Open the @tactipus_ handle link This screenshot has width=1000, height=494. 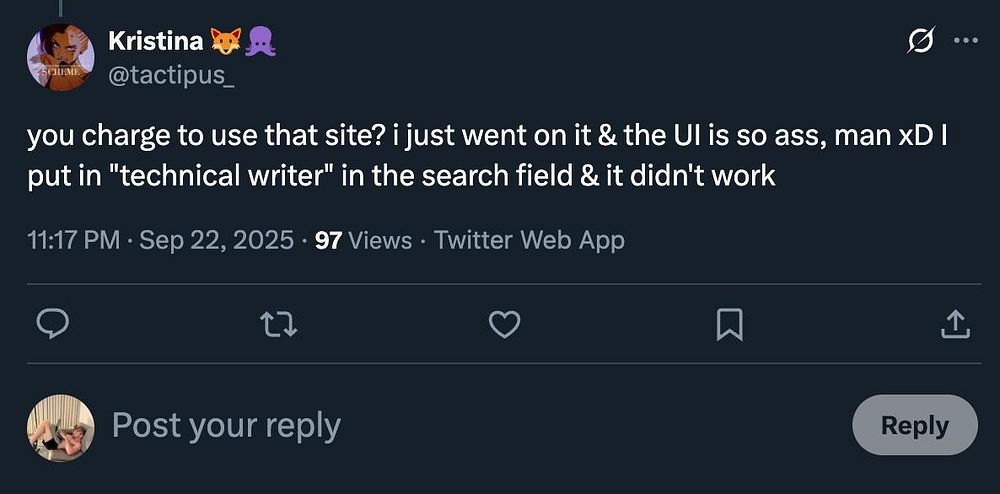pyautogui.click(x=171, y=76)
